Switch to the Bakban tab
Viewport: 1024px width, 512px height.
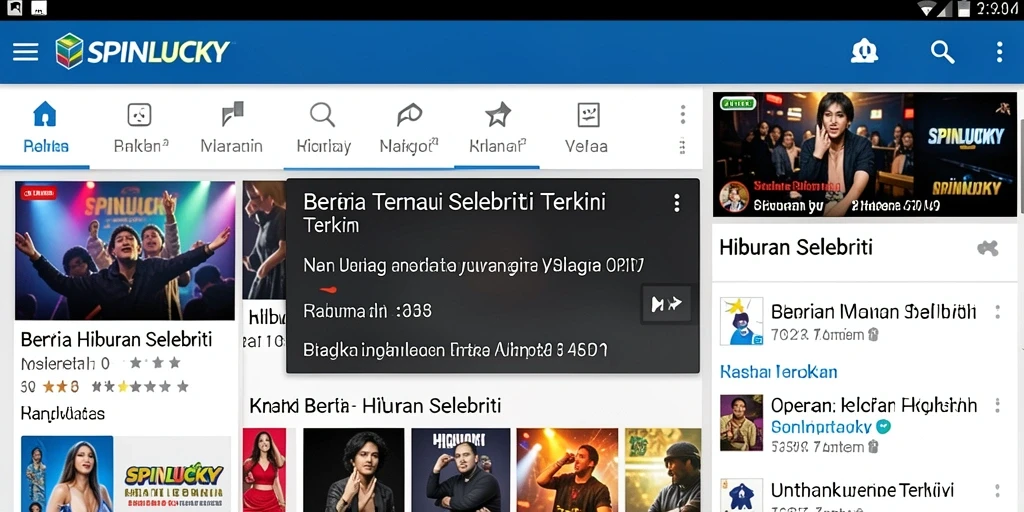(x=141, y=128)
